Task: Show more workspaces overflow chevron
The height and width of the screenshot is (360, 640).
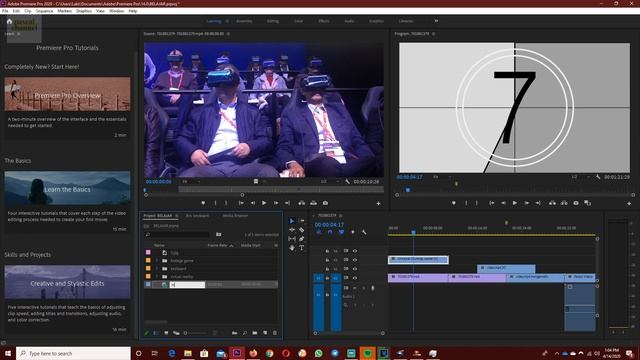Action: pyautogui.click(x=436, y=21)
